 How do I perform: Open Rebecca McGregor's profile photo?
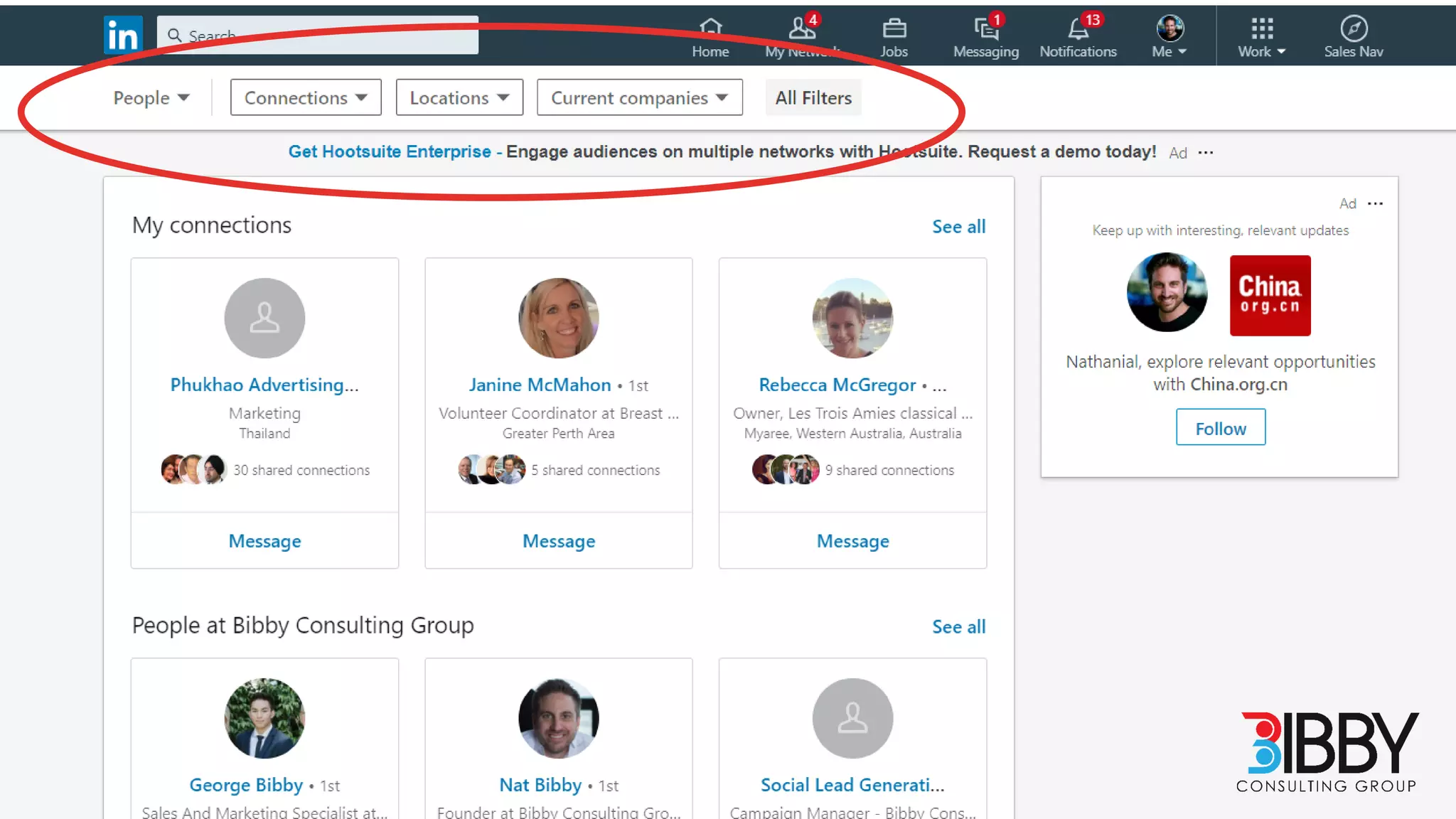852,318
